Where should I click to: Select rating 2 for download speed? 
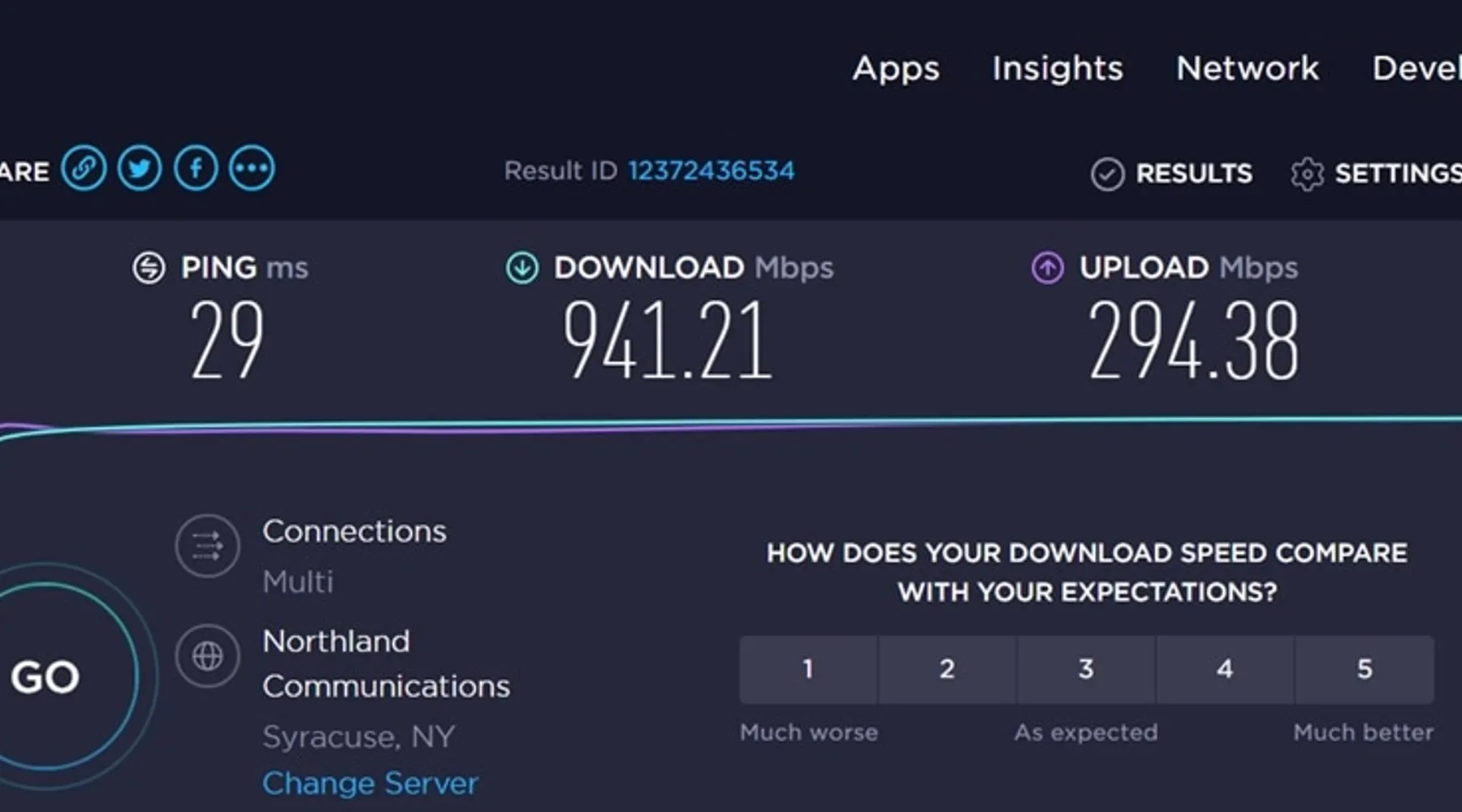(x=947, y=669)
